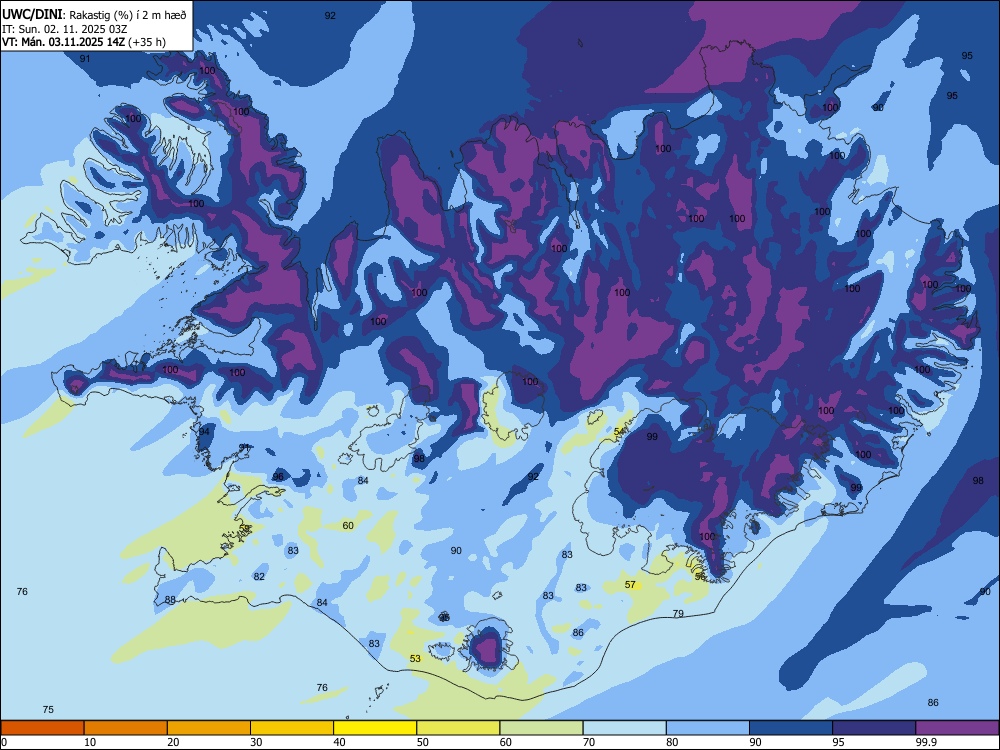The height and width of the screenshot is (750, 1000).
Task: Click the map value '79' offshore south-east
Action: (x=678, y=614)
